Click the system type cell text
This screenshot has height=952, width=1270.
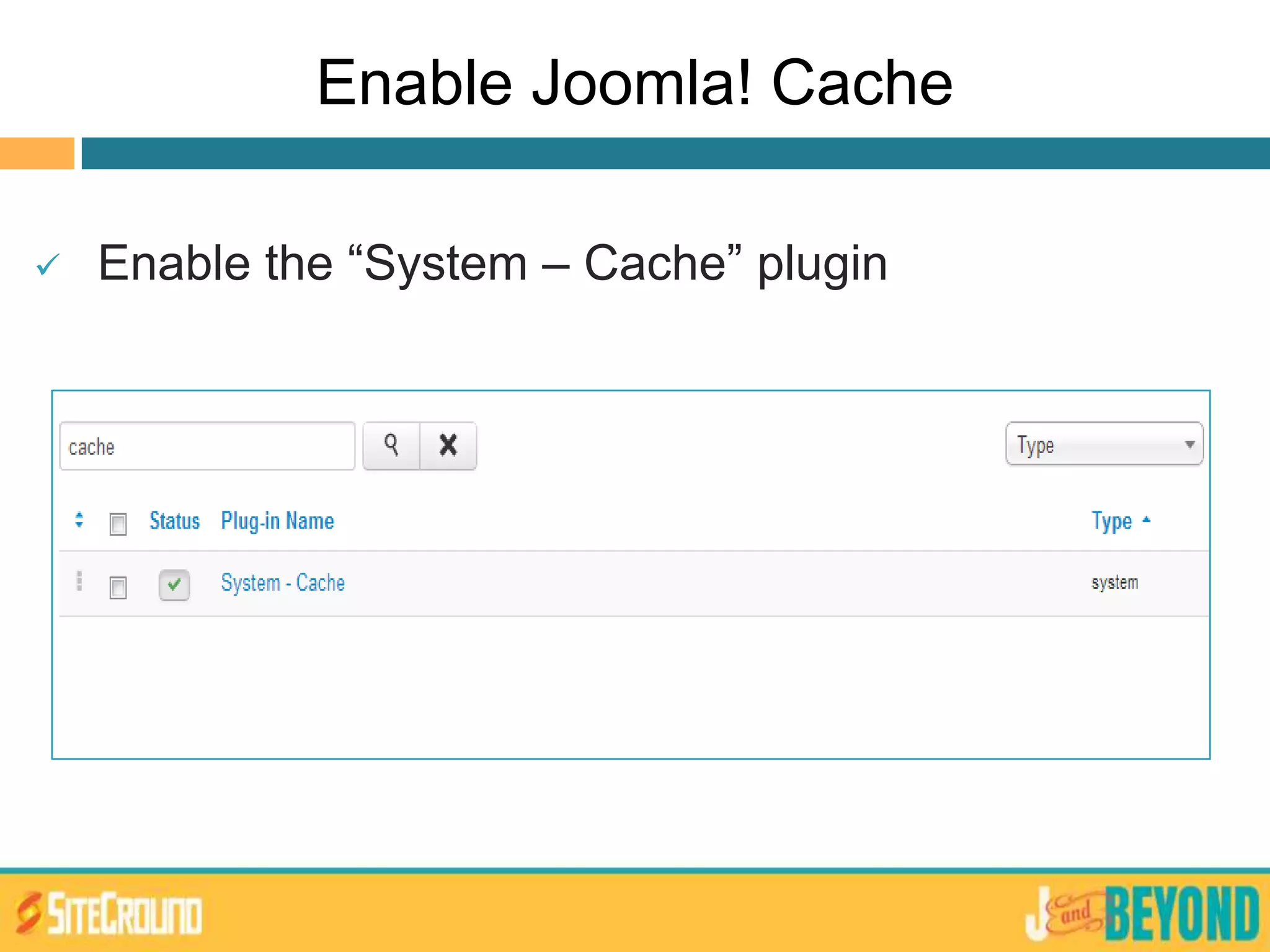[1115, 583]
